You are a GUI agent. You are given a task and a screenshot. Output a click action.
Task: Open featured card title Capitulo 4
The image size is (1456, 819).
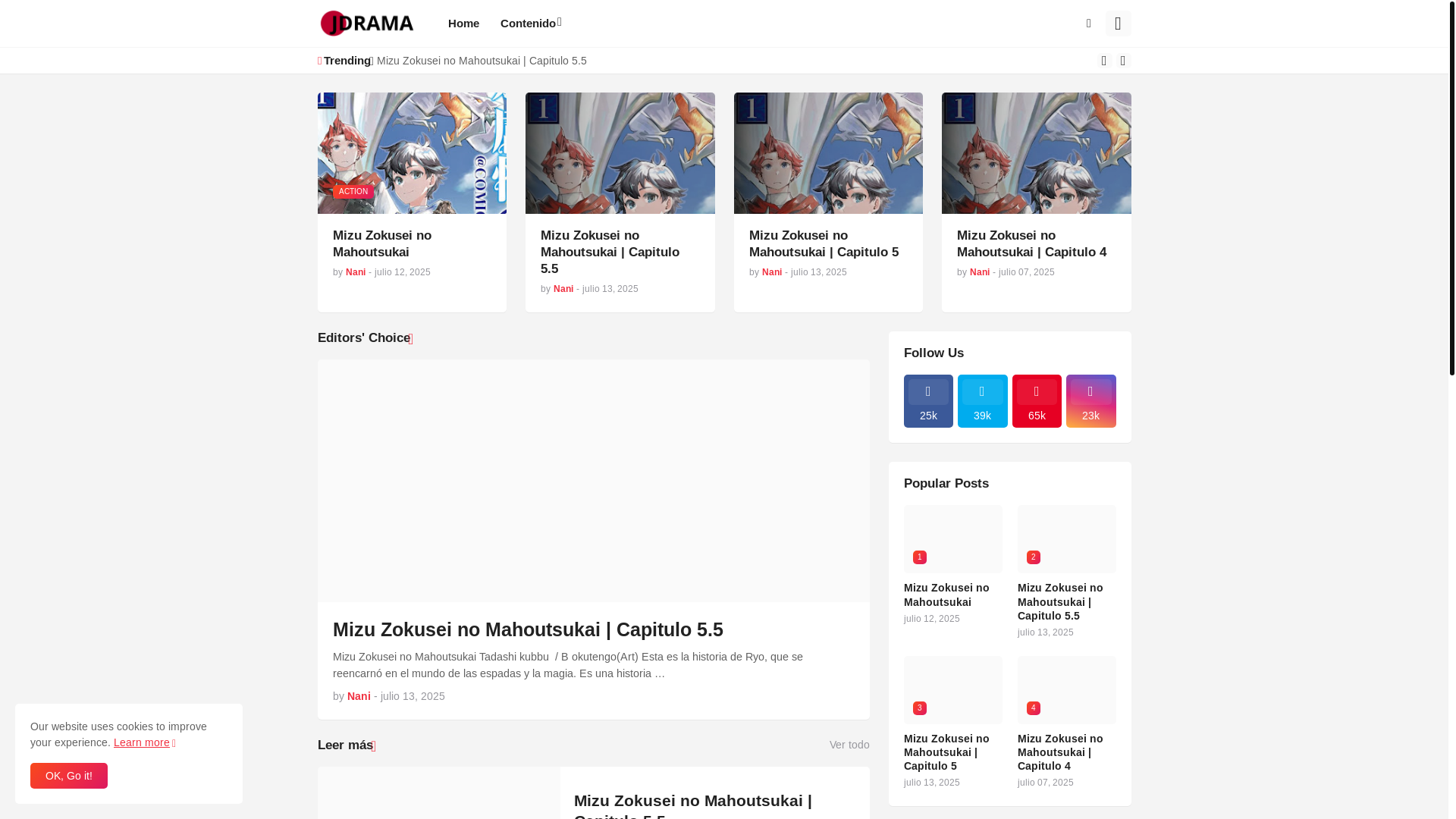click(1031, 243)
